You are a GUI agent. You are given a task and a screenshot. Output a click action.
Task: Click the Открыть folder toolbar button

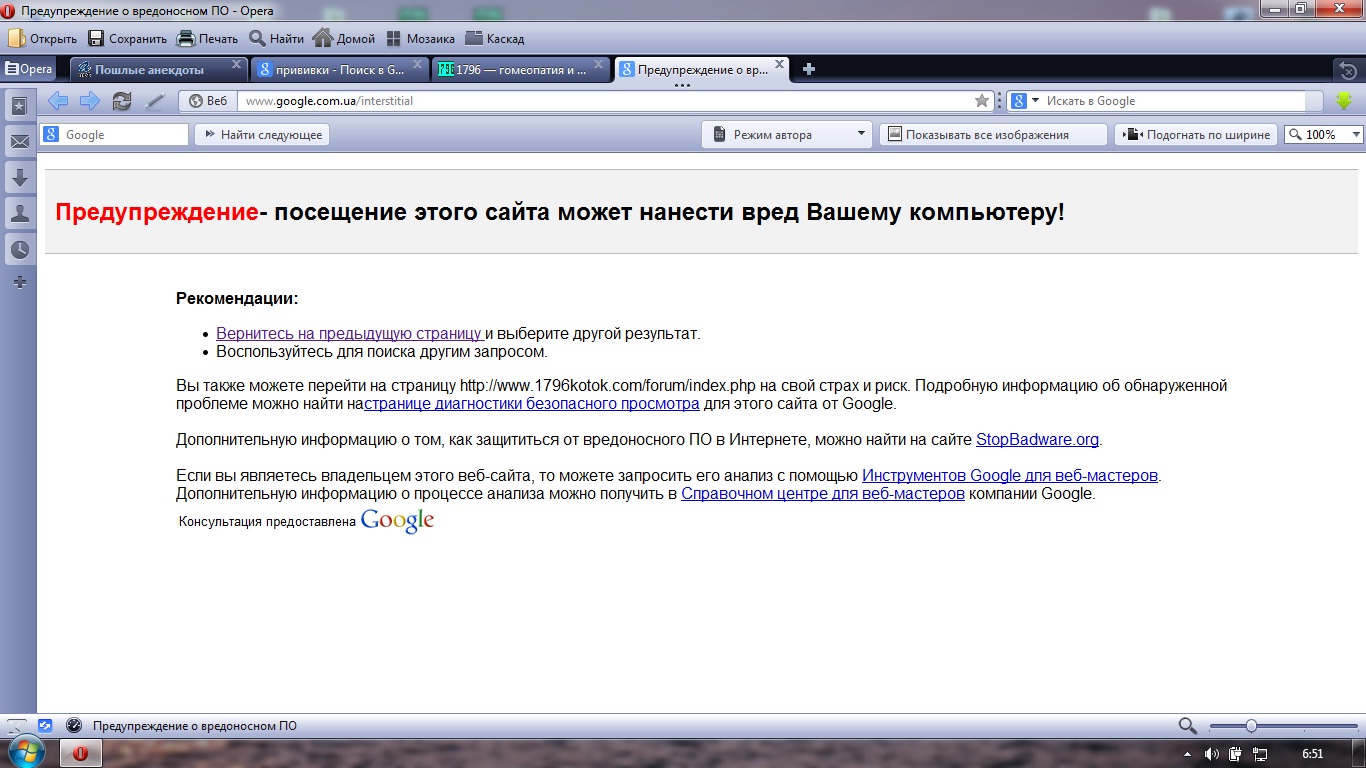pyautogui.click(x=42, y=39)
